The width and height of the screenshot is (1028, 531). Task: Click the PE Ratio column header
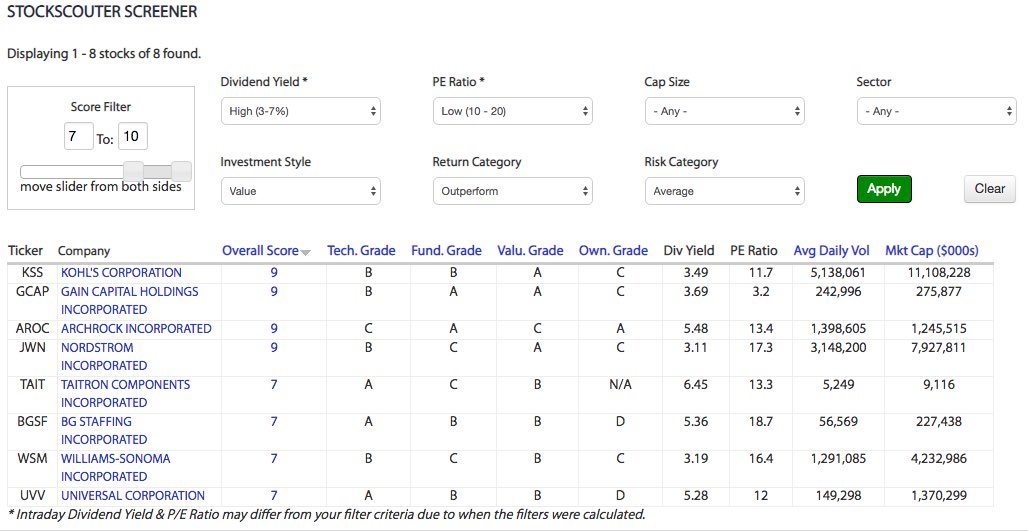point(754,250)
